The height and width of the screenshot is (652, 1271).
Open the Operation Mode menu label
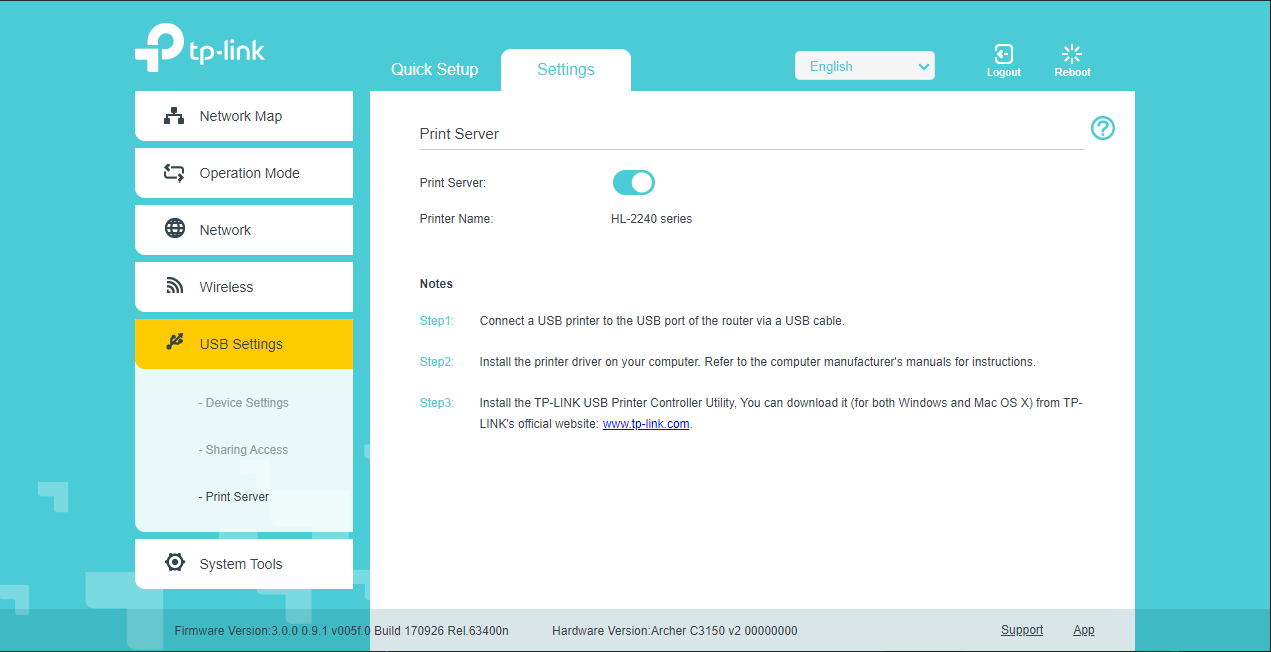250,173
